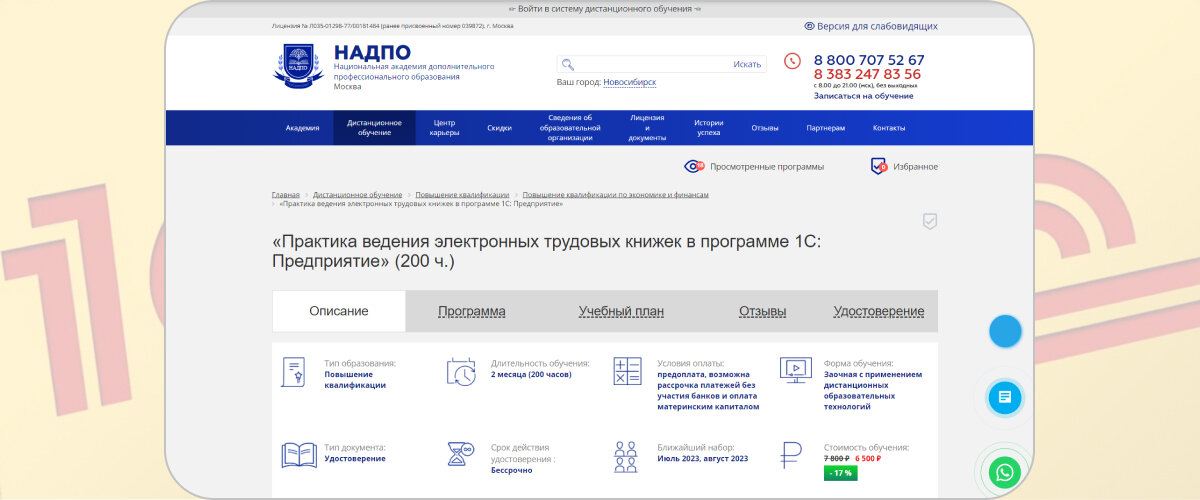Click phone number 8 383 247 83 56
Viewport: 1200px width, 500px height.
(867, 74)
